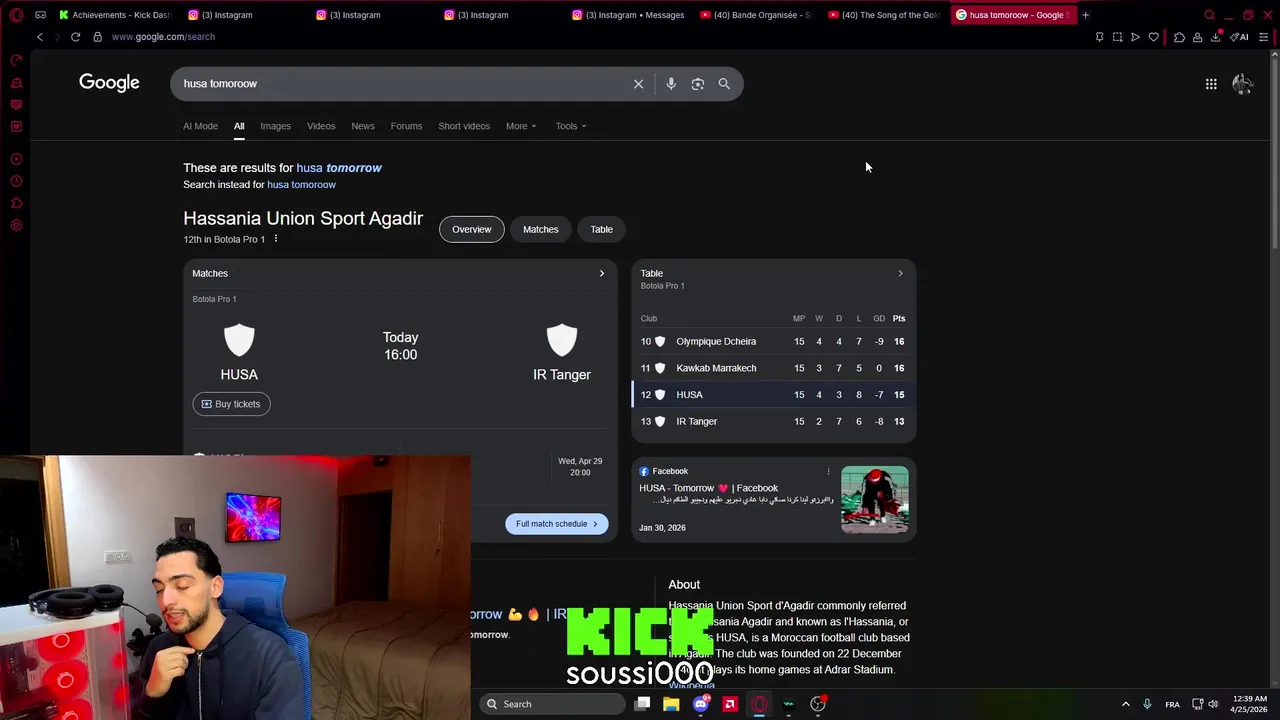Submit search with magnifier icon
Screen dimensions: 1280x720
pyautogui.click(x=724, y=84)
